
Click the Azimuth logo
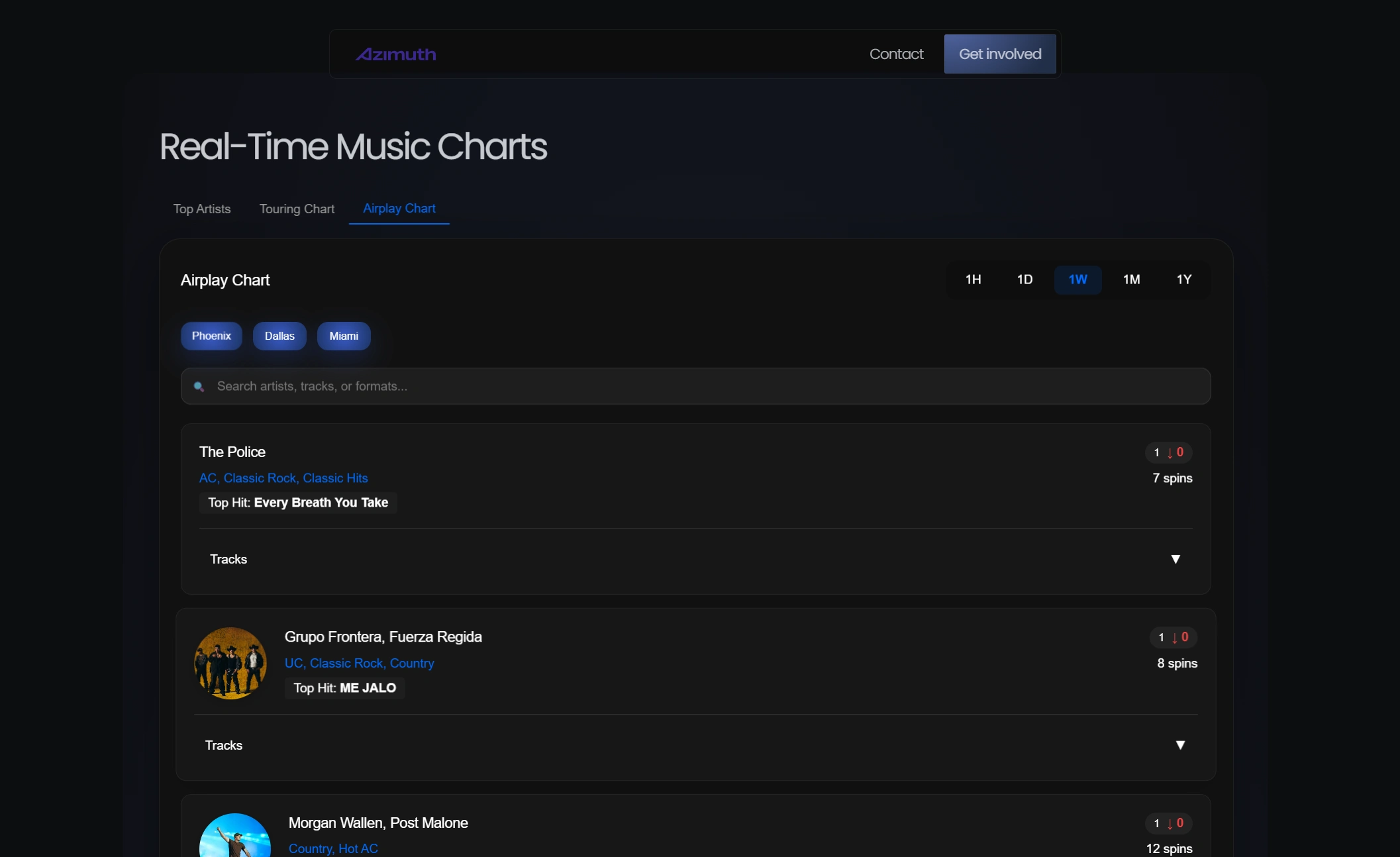[395, 54]
